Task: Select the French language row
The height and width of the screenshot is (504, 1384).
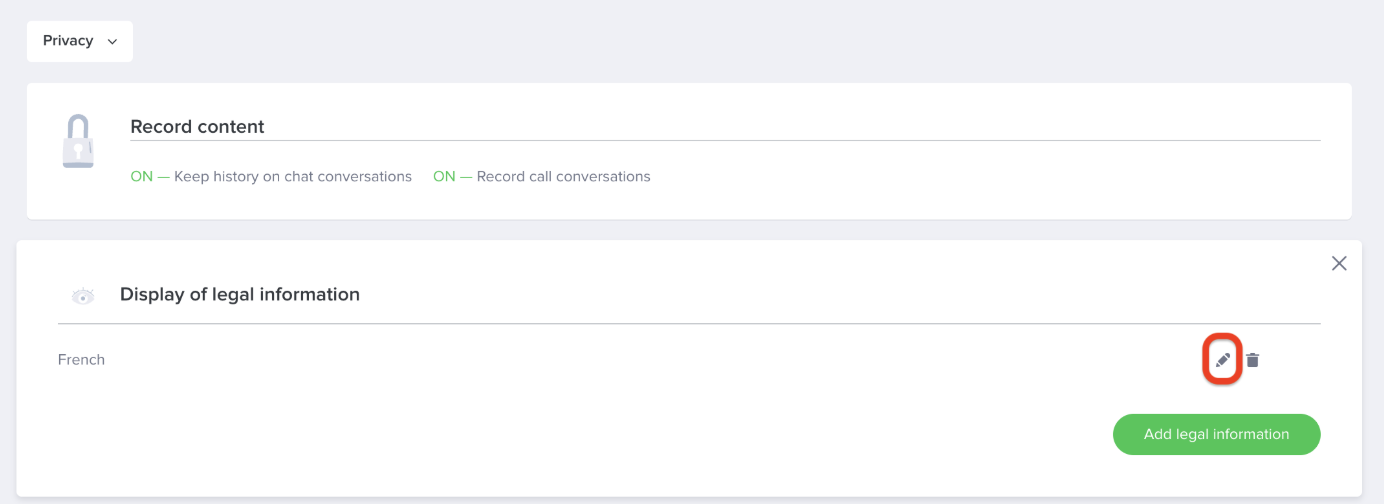Action: point(81,360)
